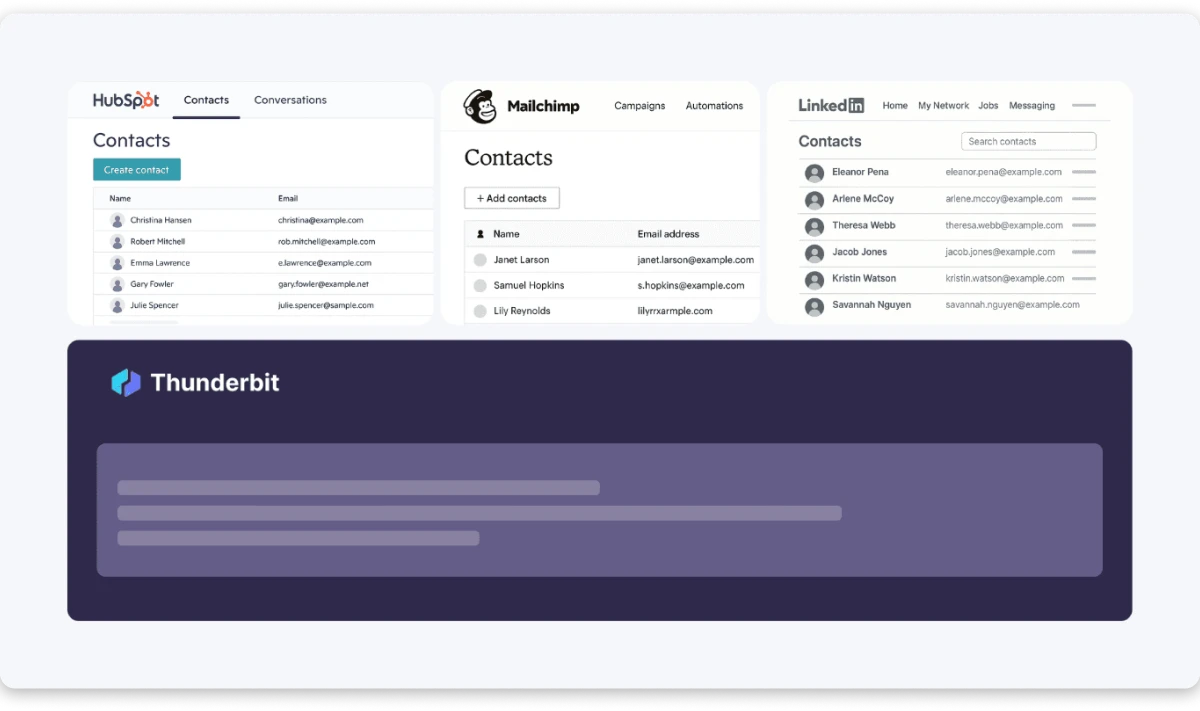Open the HubSpot Conversations tab
Image resolution: width=1200 pixels, height=711 pixels.
(290, 100)
